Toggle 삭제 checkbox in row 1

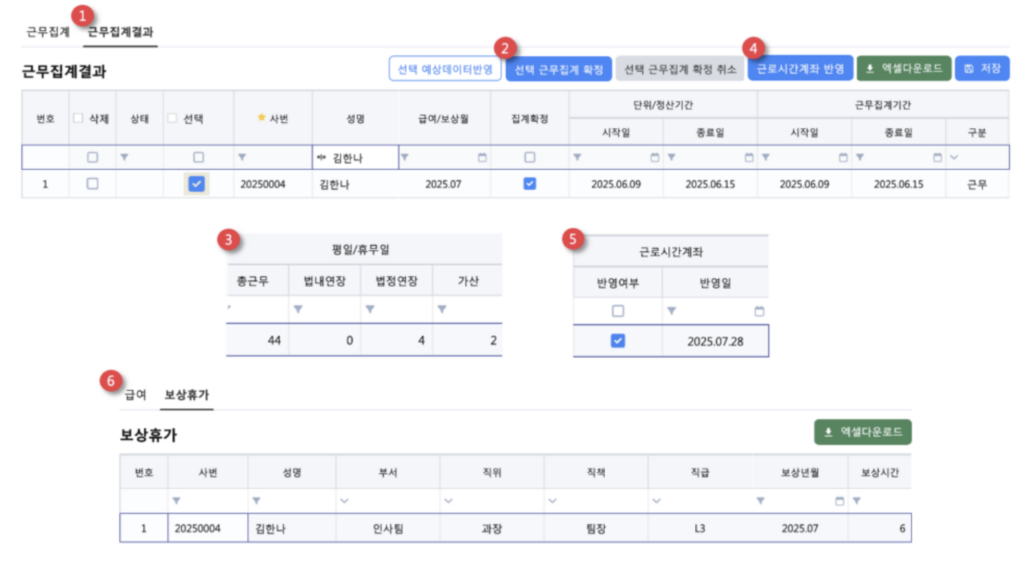(x=93, y=184)
